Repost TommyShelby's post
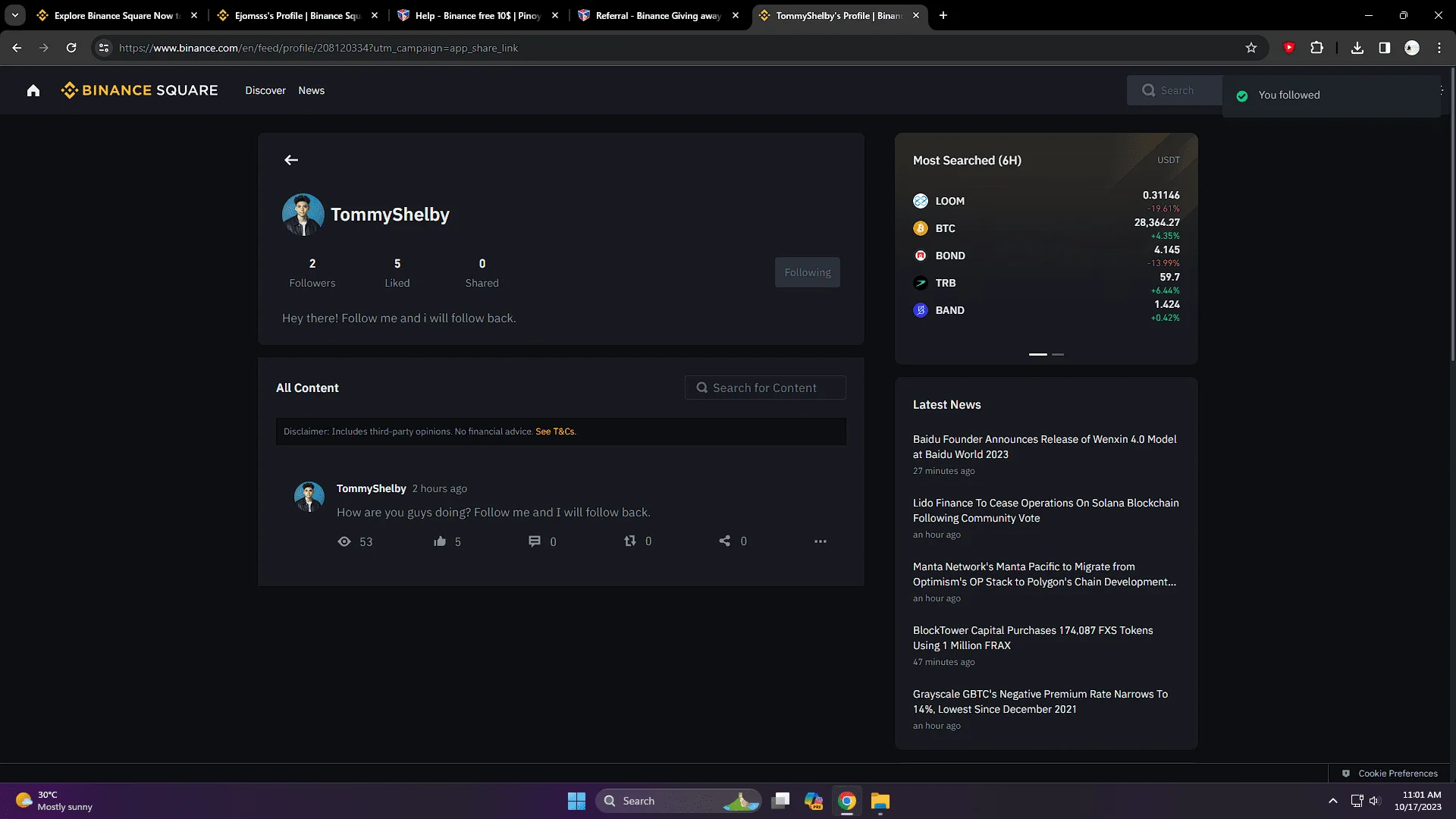Screen dimensions: 1456x819 [x=630, y=541]
